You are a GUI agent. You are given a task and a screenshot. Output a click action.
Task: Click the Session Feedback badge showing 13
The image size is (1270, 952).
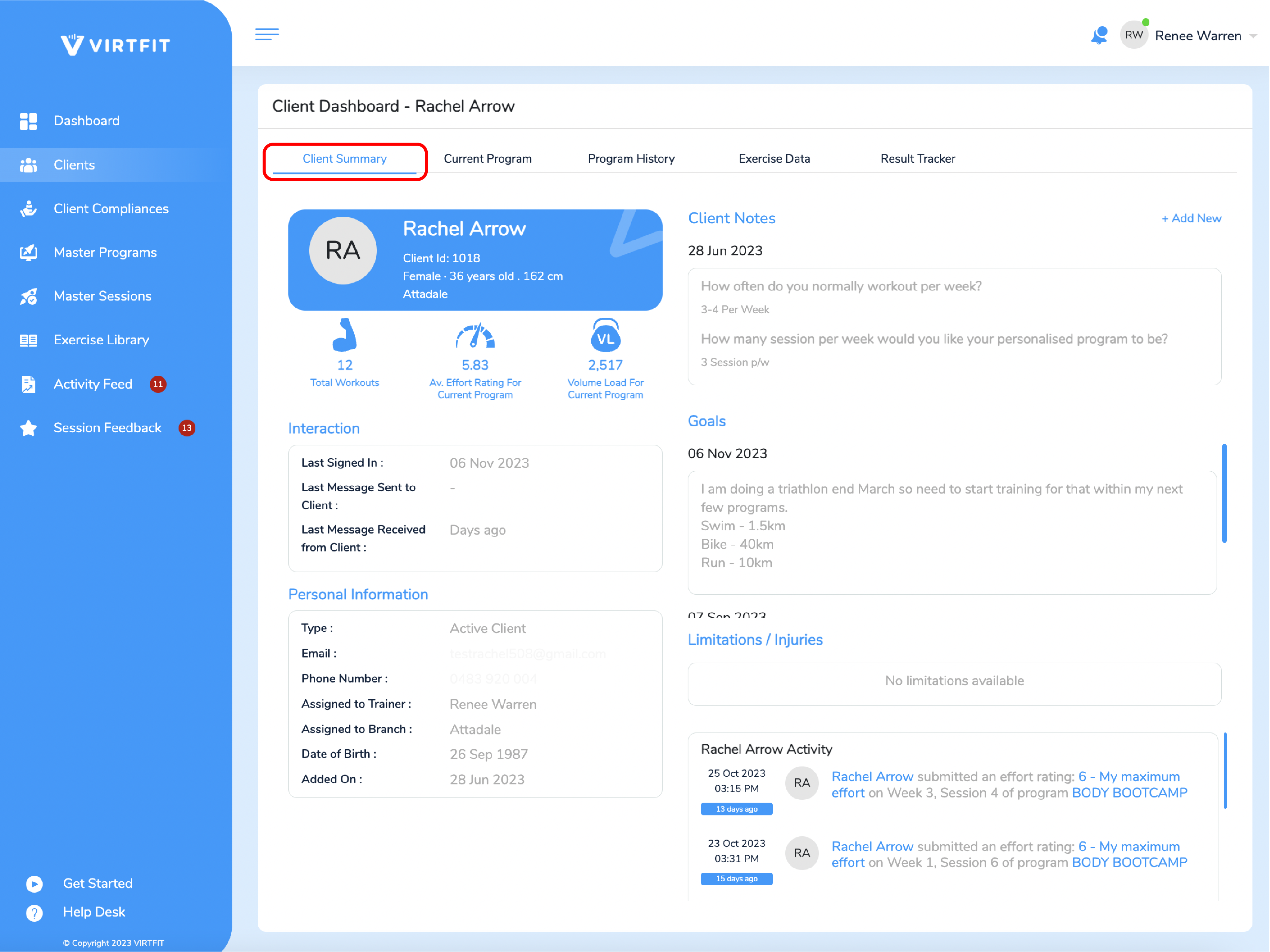click(x=187, y=428)
